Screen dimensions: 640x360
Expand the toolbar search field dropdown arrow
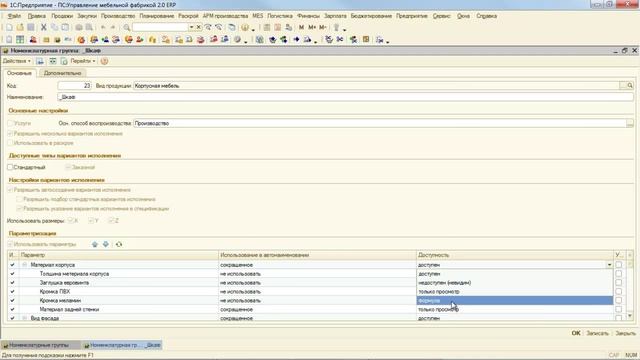click(191, 27)
